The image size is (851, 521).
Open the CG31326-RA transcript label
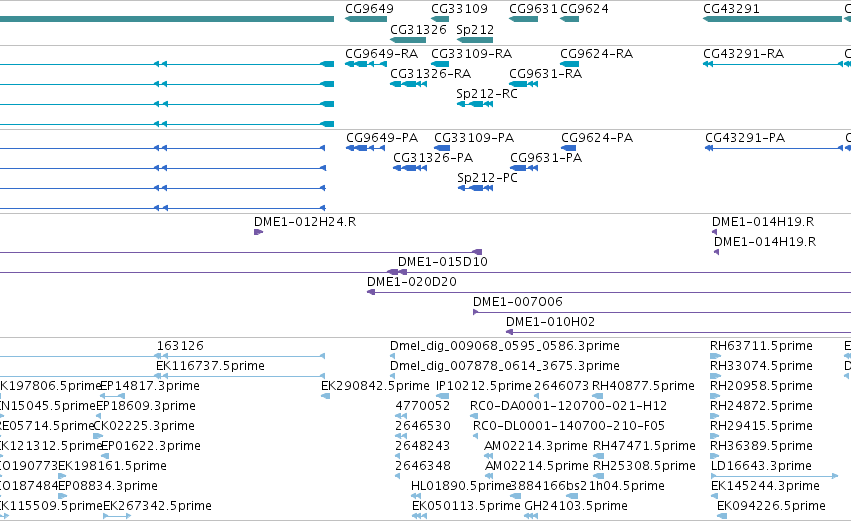click(430, 74)
